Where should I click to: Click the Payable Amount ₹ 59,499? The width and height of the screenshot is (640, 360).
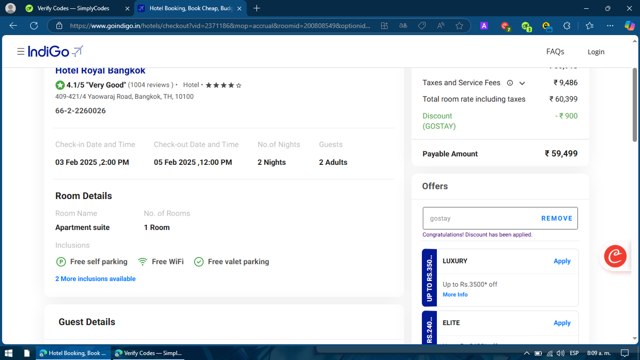click(561, 154)
